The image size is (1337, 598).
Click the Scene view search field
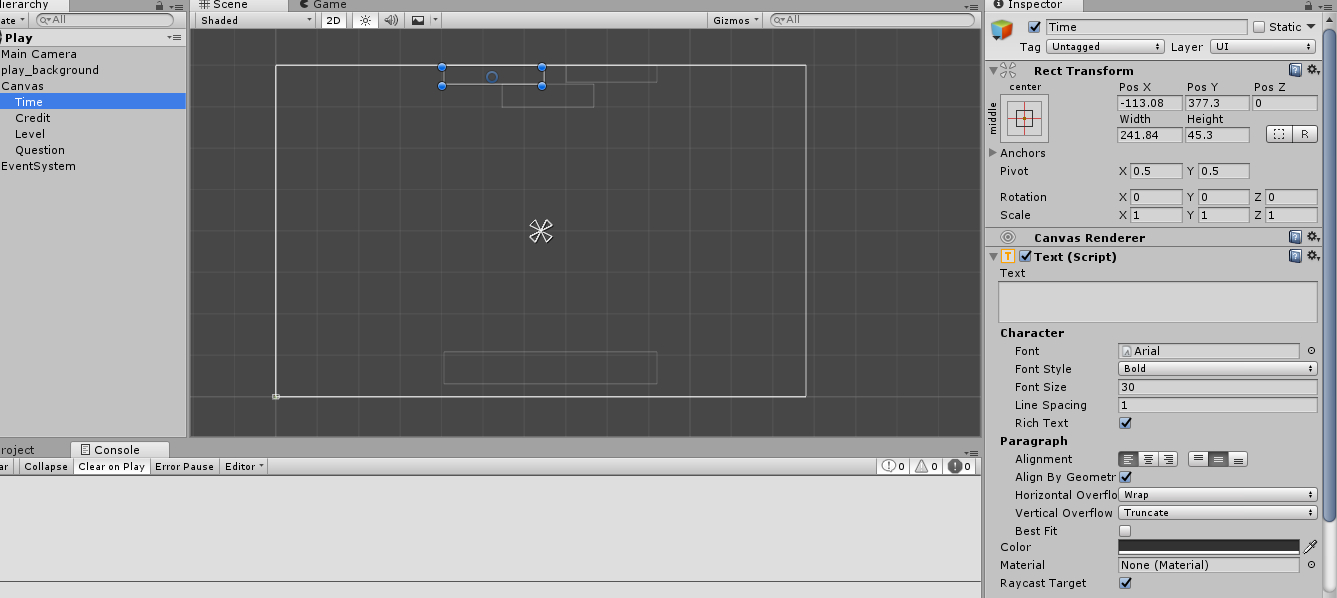pyautogui.click(x=870, y=20)
